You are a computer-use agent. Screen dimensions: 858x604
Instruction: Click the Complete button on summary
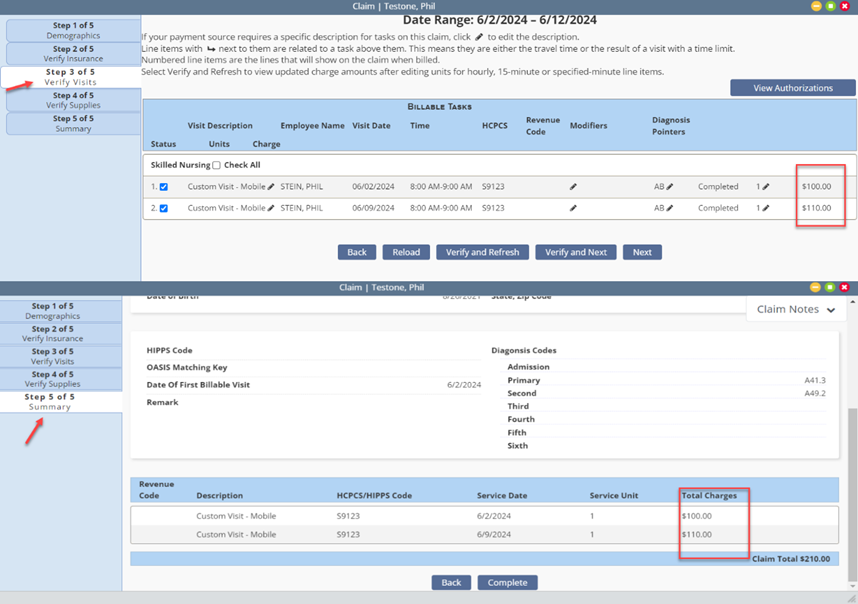pyautogui.click(x=507, y=583)
